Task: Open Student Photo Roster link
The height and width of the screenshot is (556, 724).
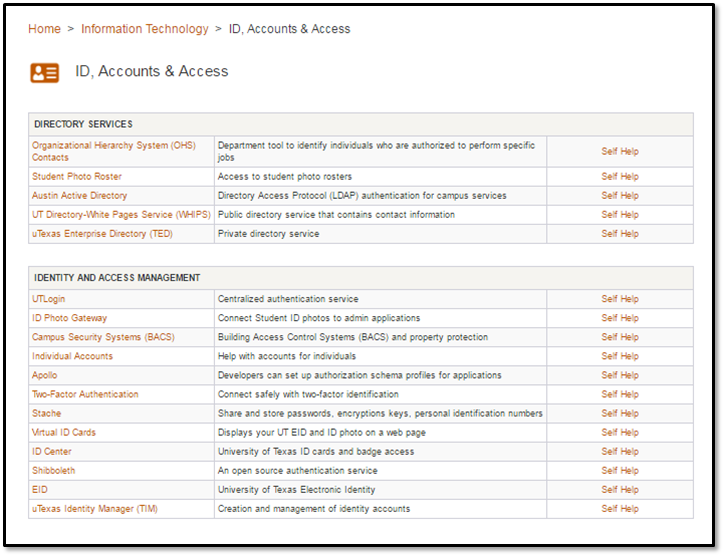Action: pyautogui.click(x=77, y=176)
